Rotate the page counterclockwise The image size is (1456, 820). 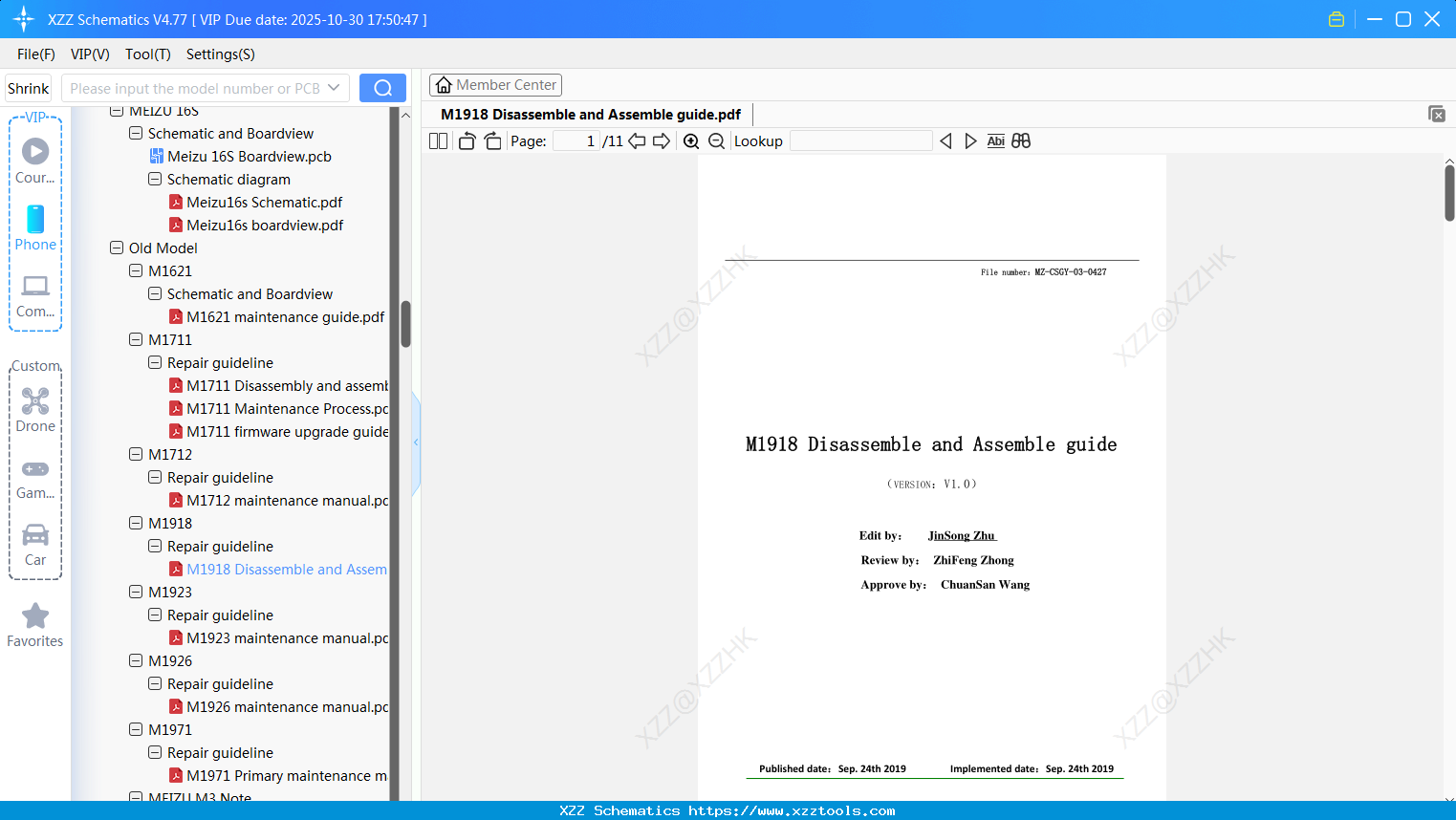[467, 141]
